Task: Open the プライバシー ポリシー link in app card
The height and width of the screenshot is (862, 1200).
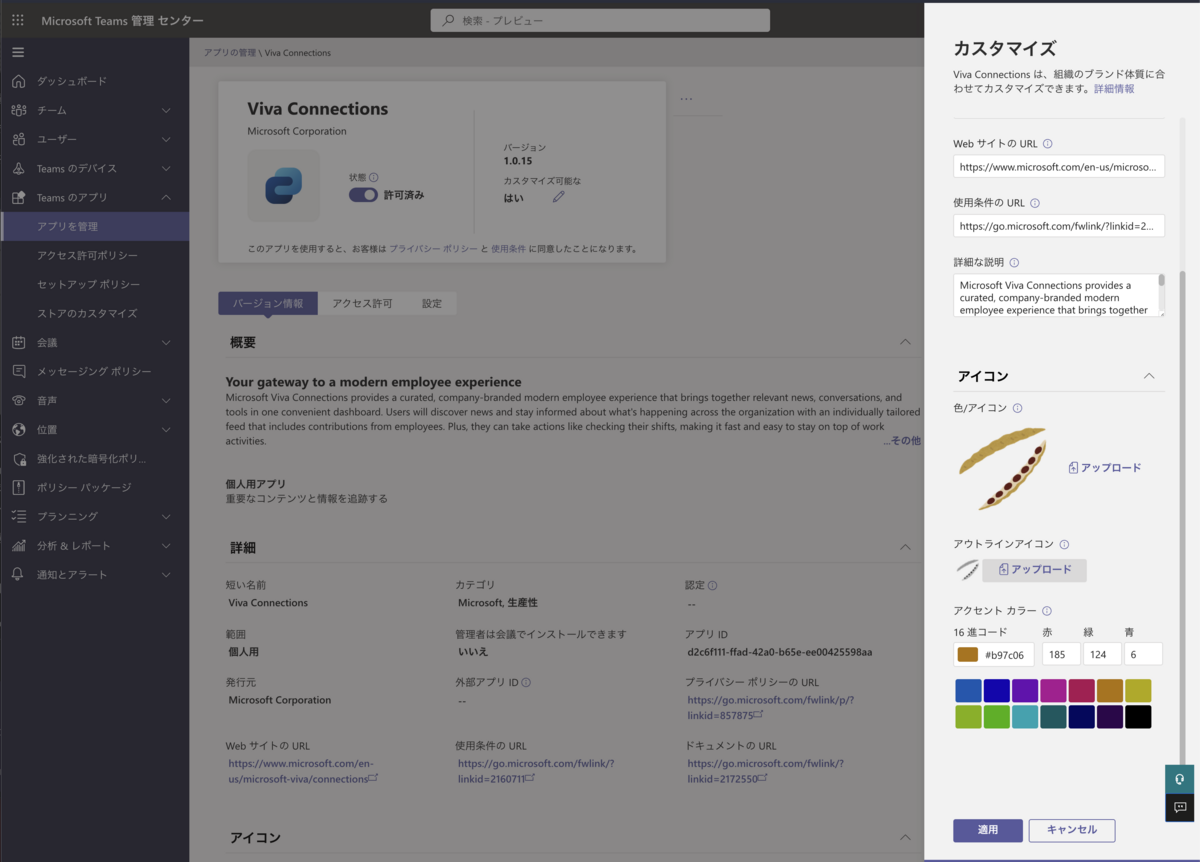Action: [433, 248]
